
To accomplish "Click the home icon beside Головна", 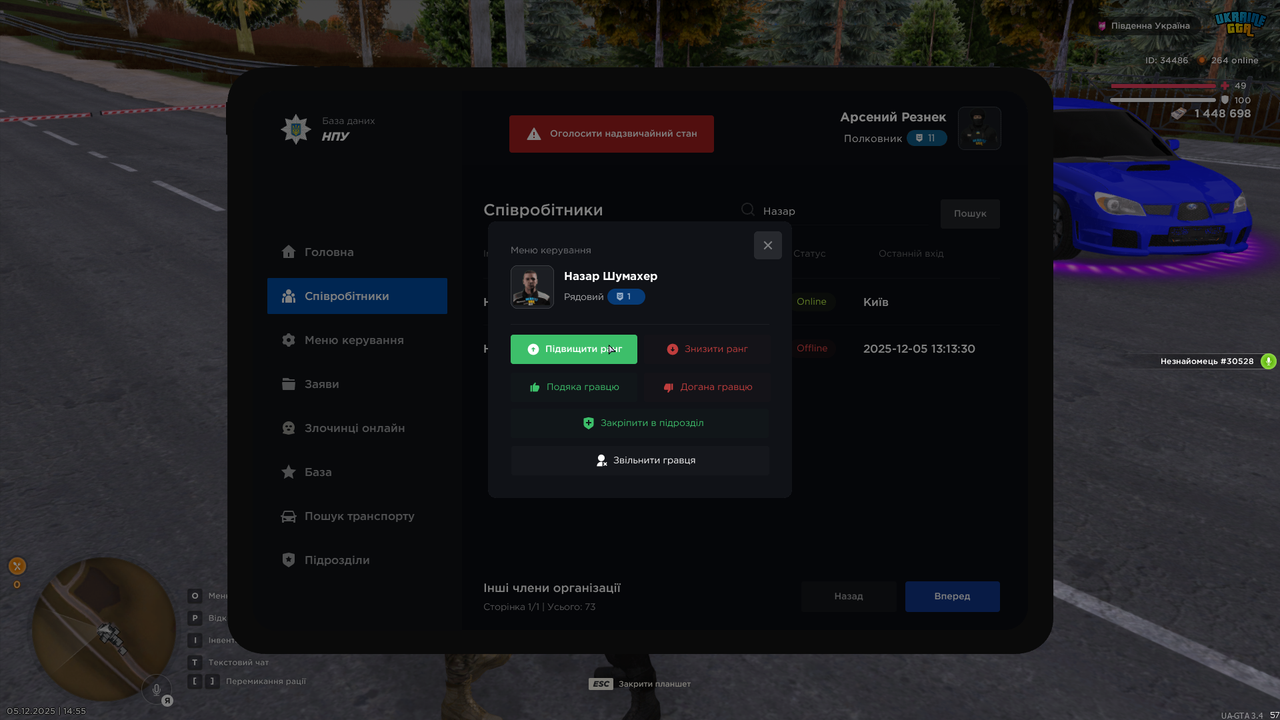I will [x=289, y=252].
